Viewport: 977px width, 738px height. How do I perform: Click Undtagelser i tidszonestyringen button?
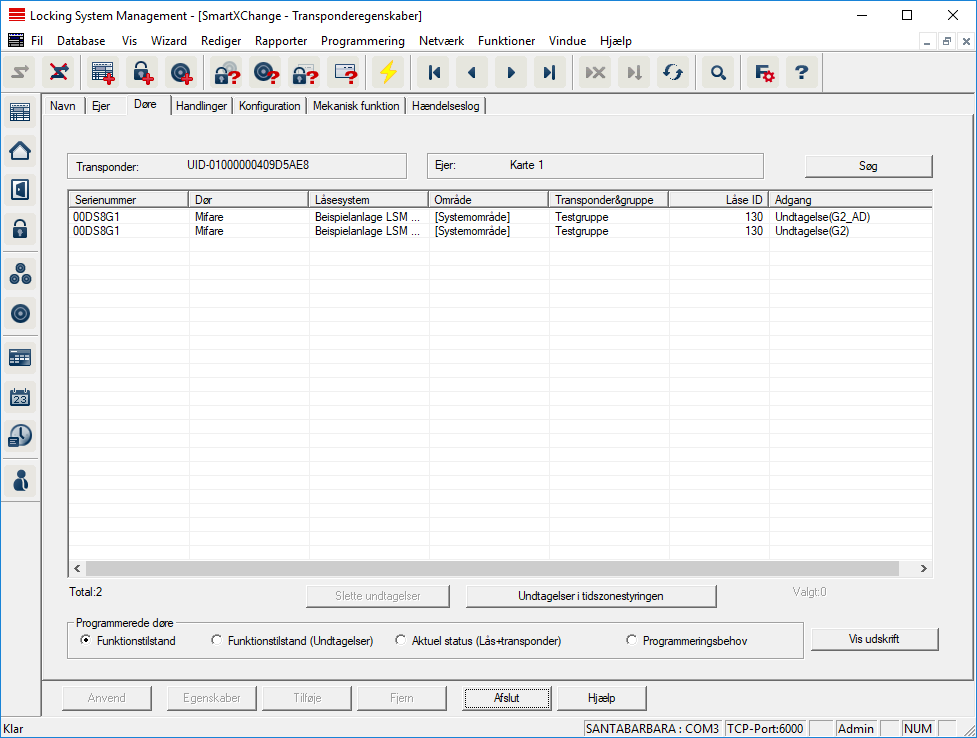coord(591,596)
